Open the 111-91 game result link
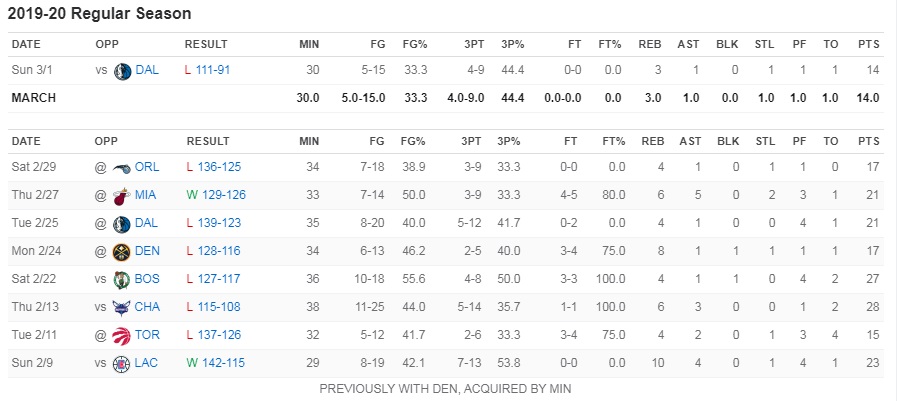Image resolution: width=897 pixels, height=401 pixels. click(x=215, y=70)
